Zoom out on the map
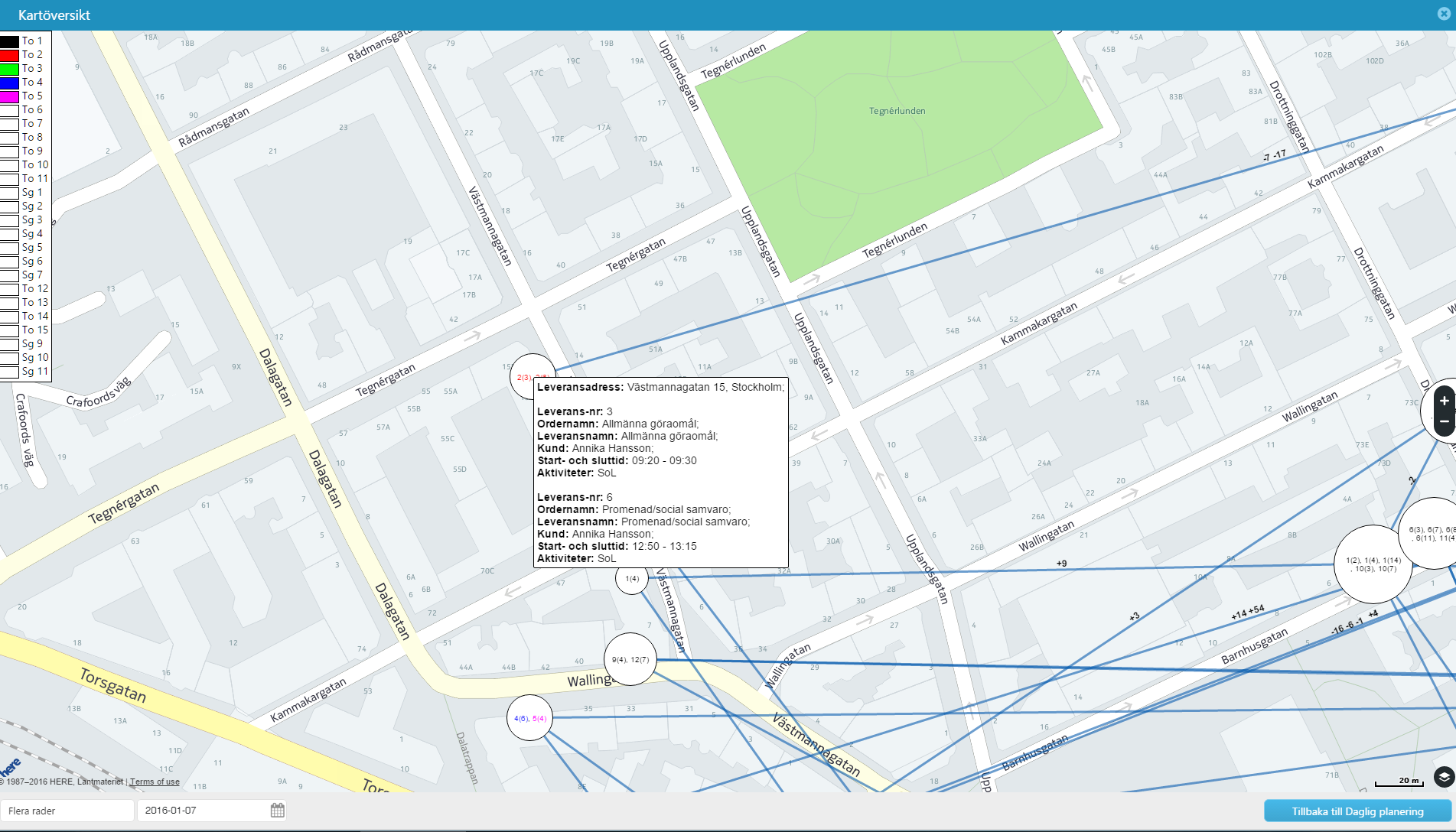 tap(1445, 421)
